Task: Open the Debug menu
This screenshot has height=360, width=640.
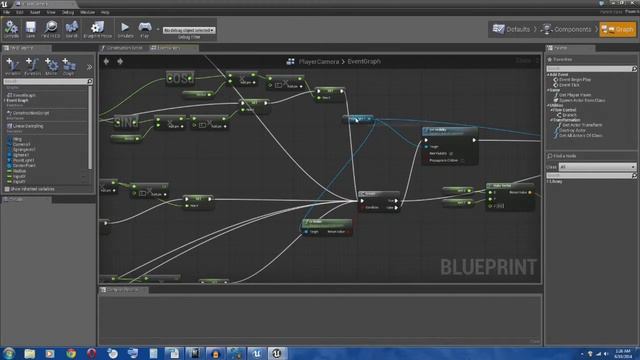Action: (68, 12)
